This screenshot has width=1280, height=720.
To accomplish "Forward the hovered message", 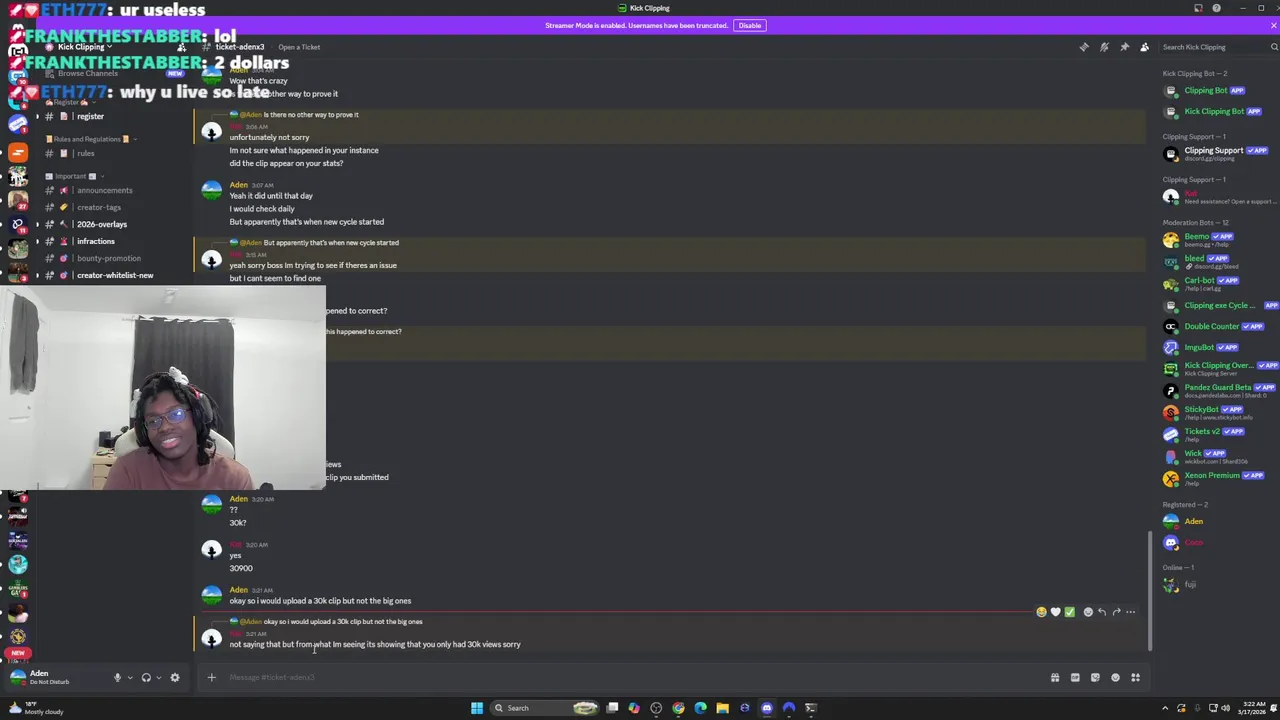I will tap(1116, 612).
